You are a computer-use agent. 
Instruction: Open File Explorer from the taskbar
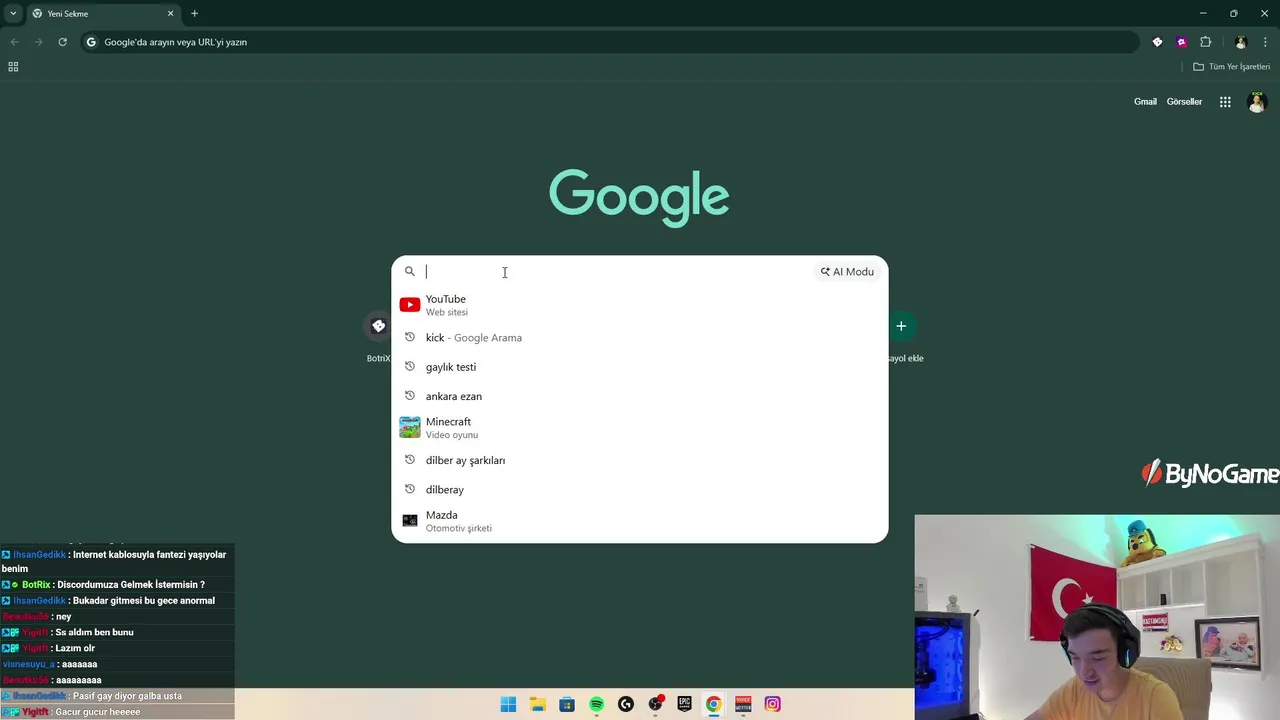[x=537, y=704]
